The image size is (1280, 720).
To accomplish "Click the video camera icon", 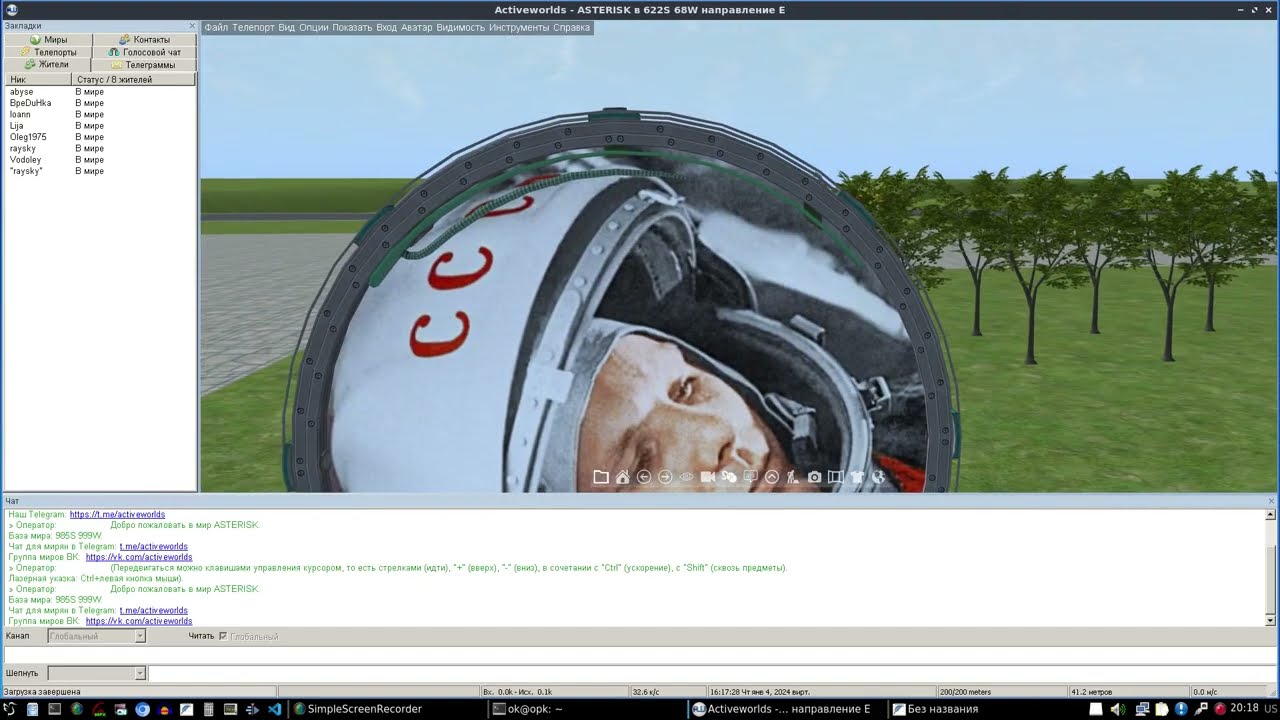I will point(708,477).
